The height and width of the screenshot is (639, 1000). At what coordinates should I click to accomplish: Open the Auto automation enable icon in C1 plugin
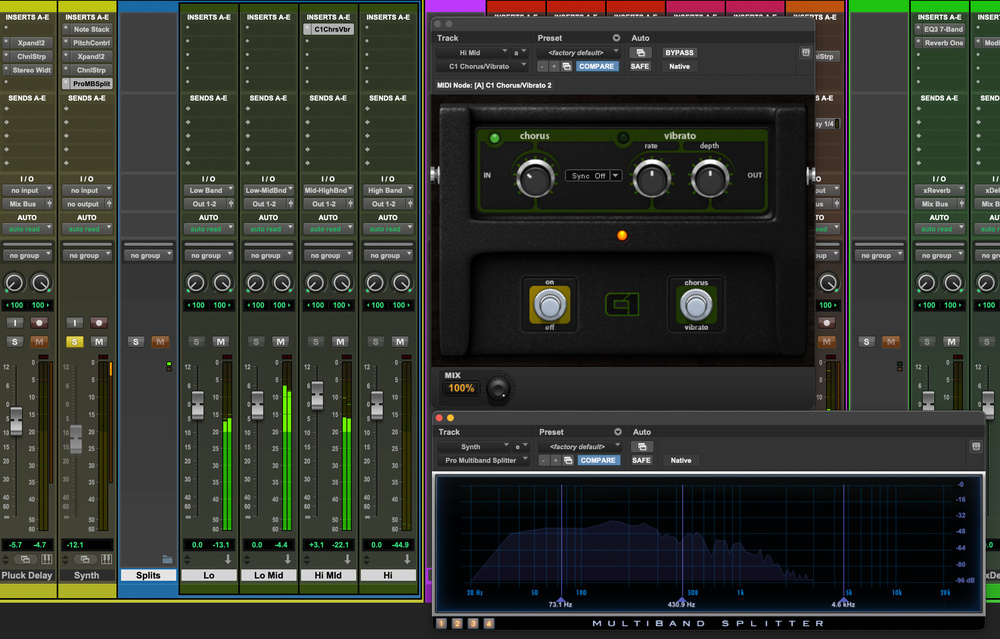coord(640,52)
